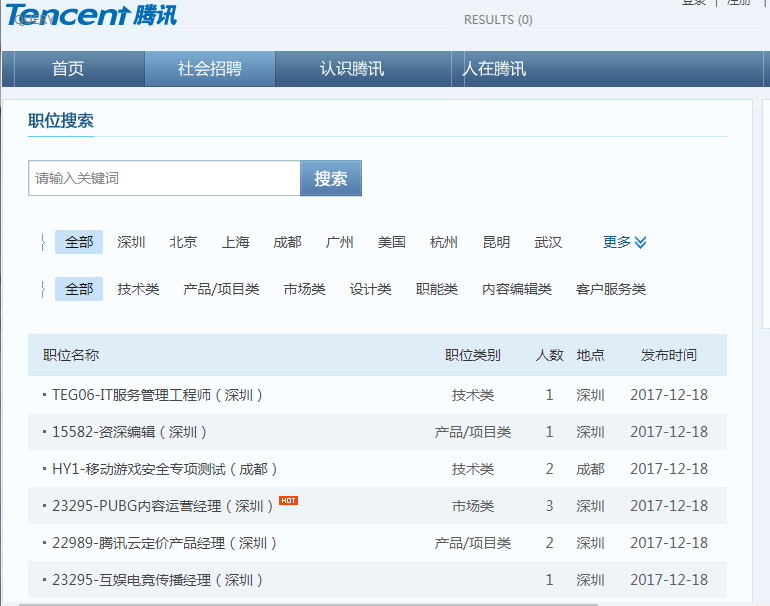This screenshot has width=770, height=606.
Task: Filter jobs by location 杭州
Action: [x=443, y=242]
